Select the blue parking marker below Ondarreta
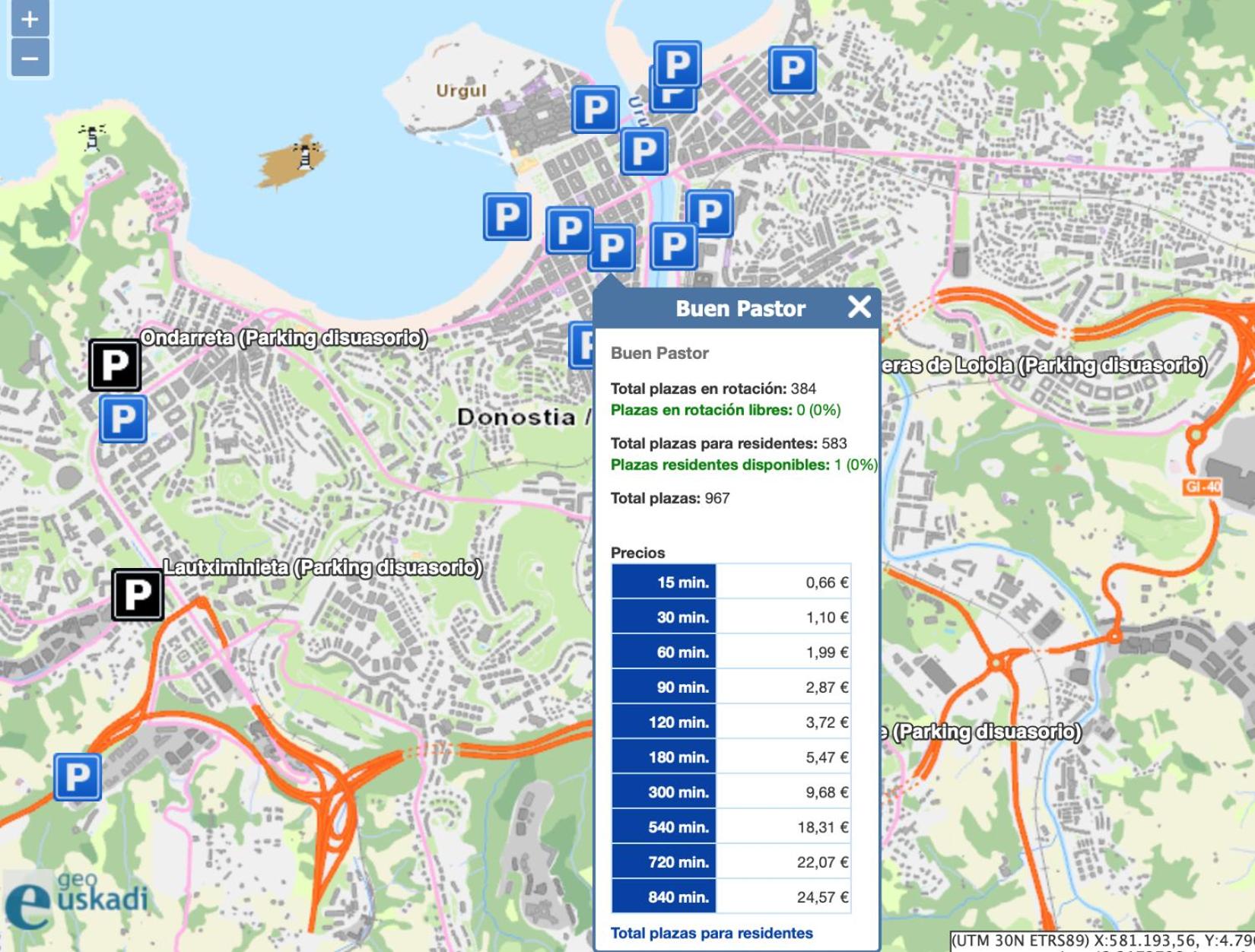 tap(123, 419)
